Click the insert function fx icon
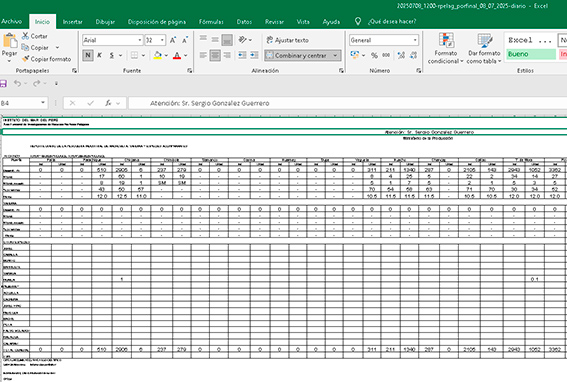Image resolution: width=567 pixels, height=382 pixels. pyautogui.click(x=108, y=103)
